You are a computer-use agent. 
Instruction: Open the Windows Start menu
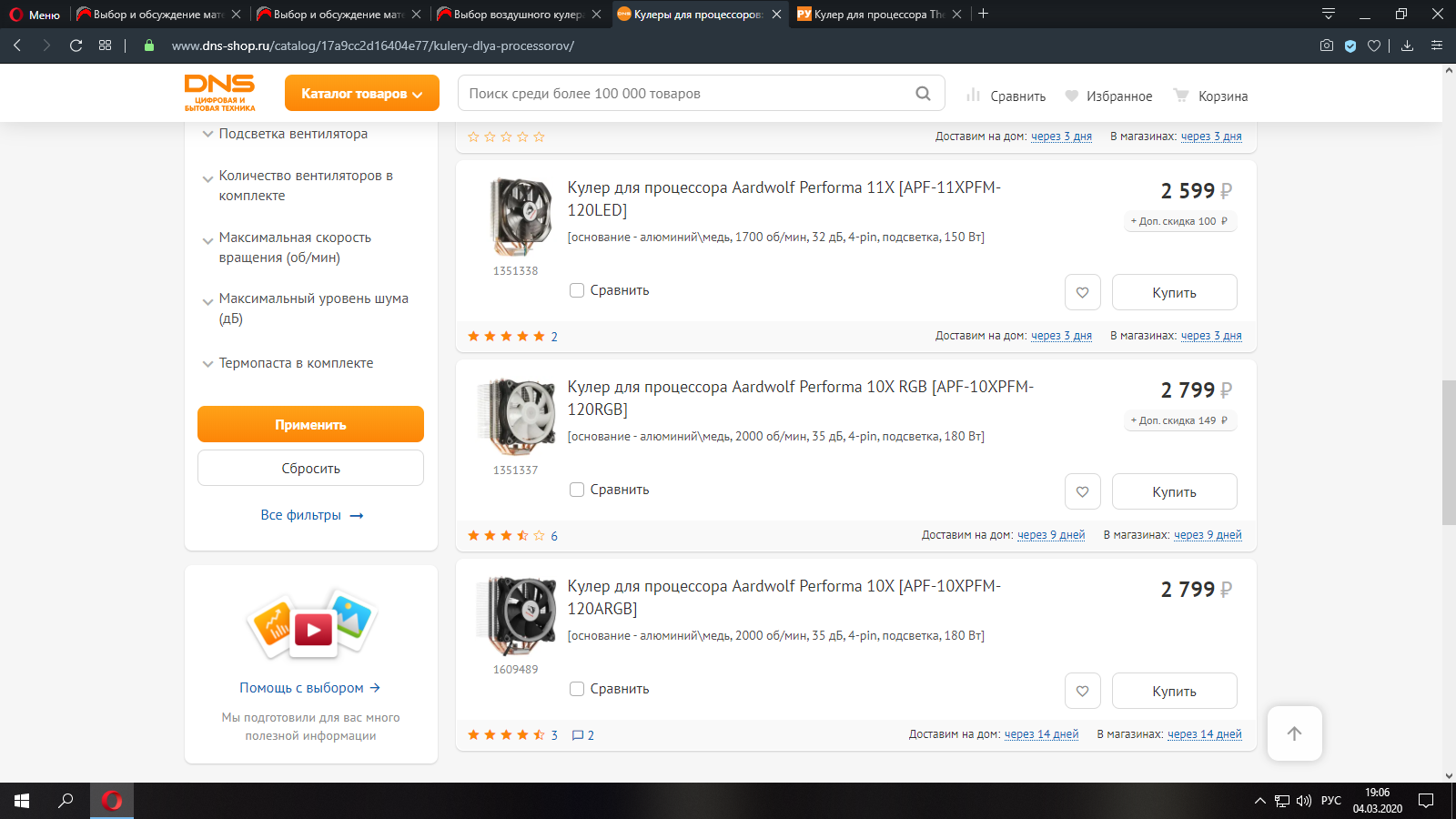click(x=22, y=801)
